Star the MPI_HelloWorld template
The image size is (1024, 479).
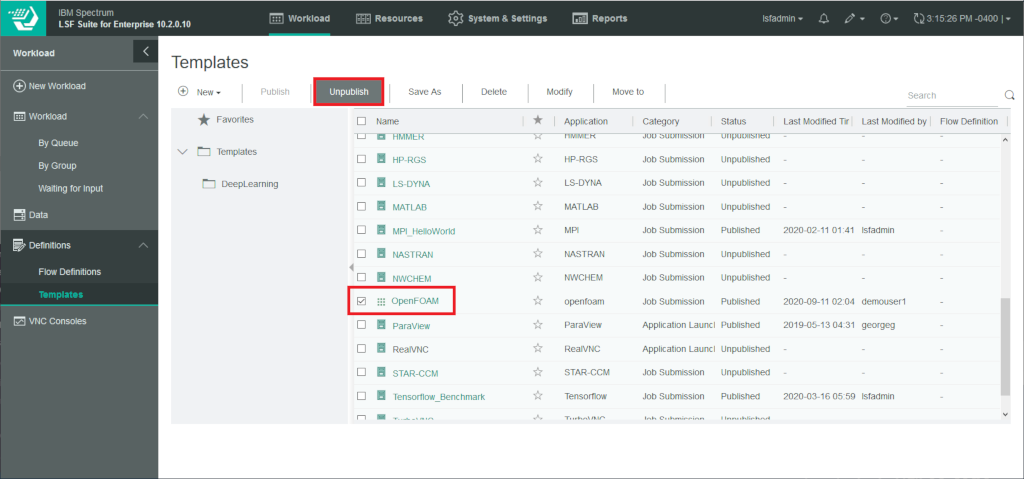click(537, 230)
